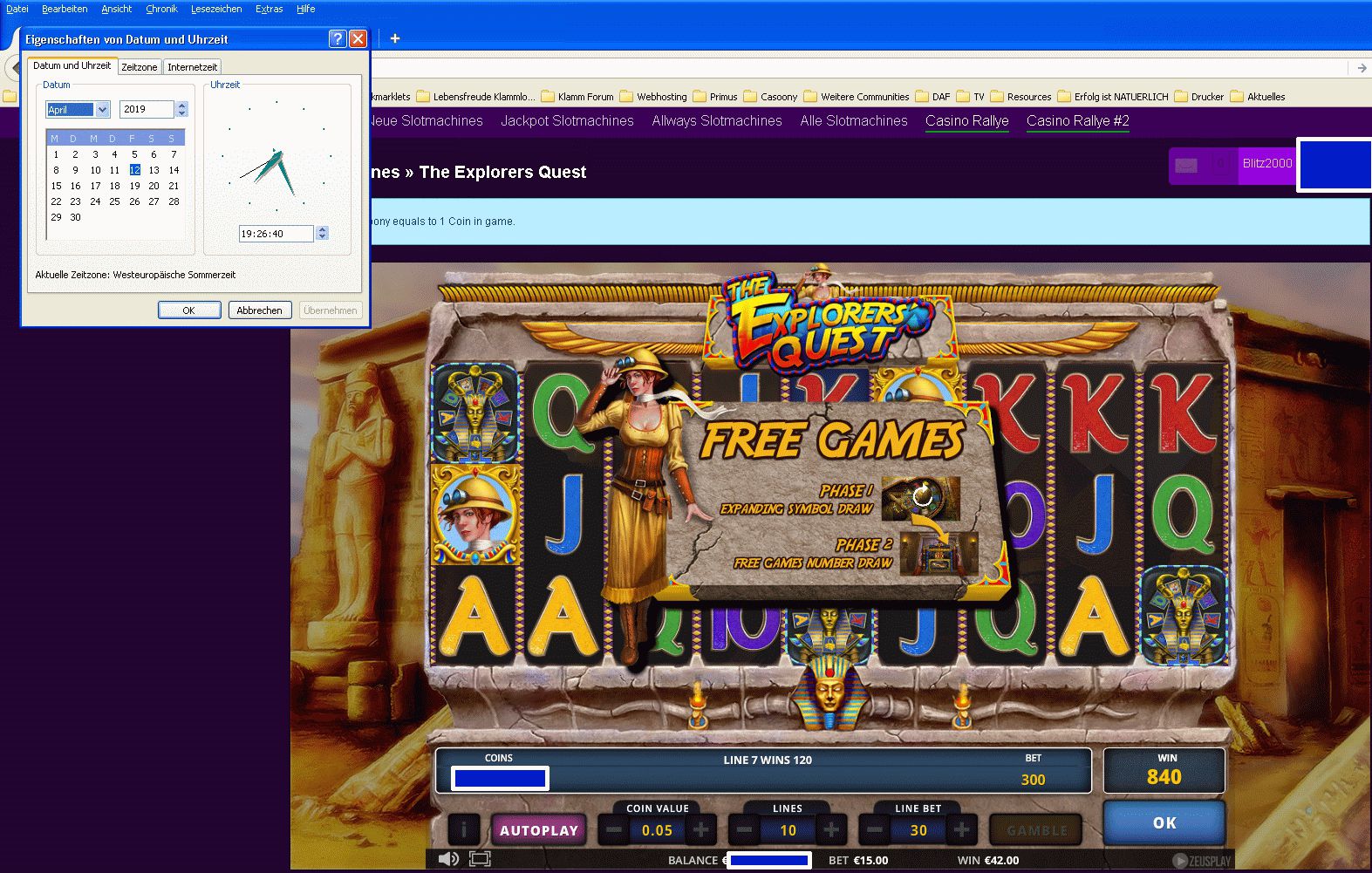Open the Datei menu
This screenshot has width=1372, height=873.
coord(17,9)
